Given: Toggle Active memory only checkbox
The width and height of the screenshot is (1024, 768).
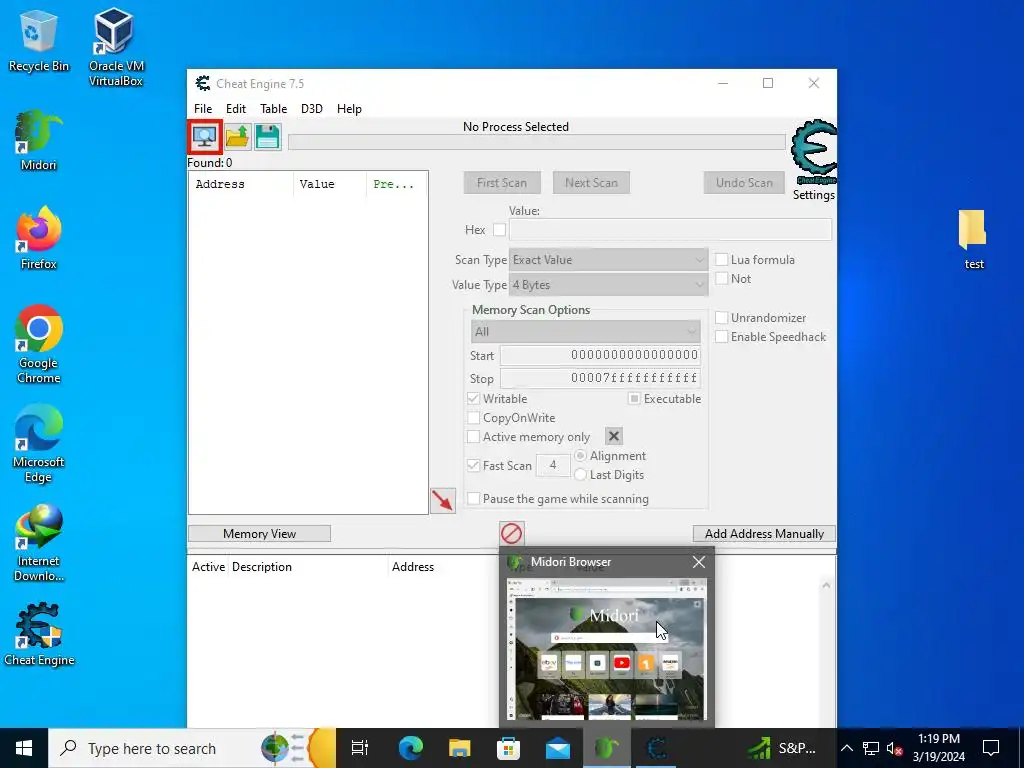Looking at the screenshot, I should [473, 436].
